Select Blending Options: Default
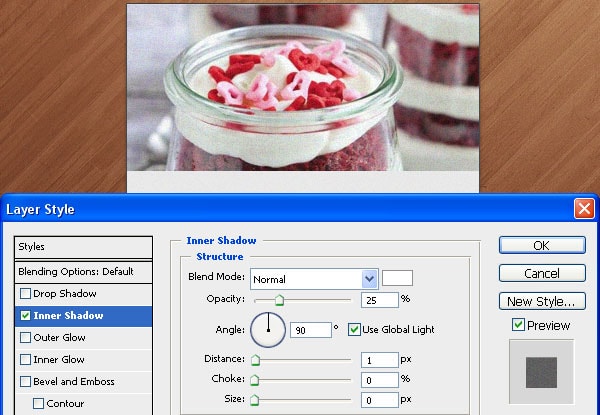Image resolution: width=600 pixels, height=415 pixels. [x=83, y=272]
